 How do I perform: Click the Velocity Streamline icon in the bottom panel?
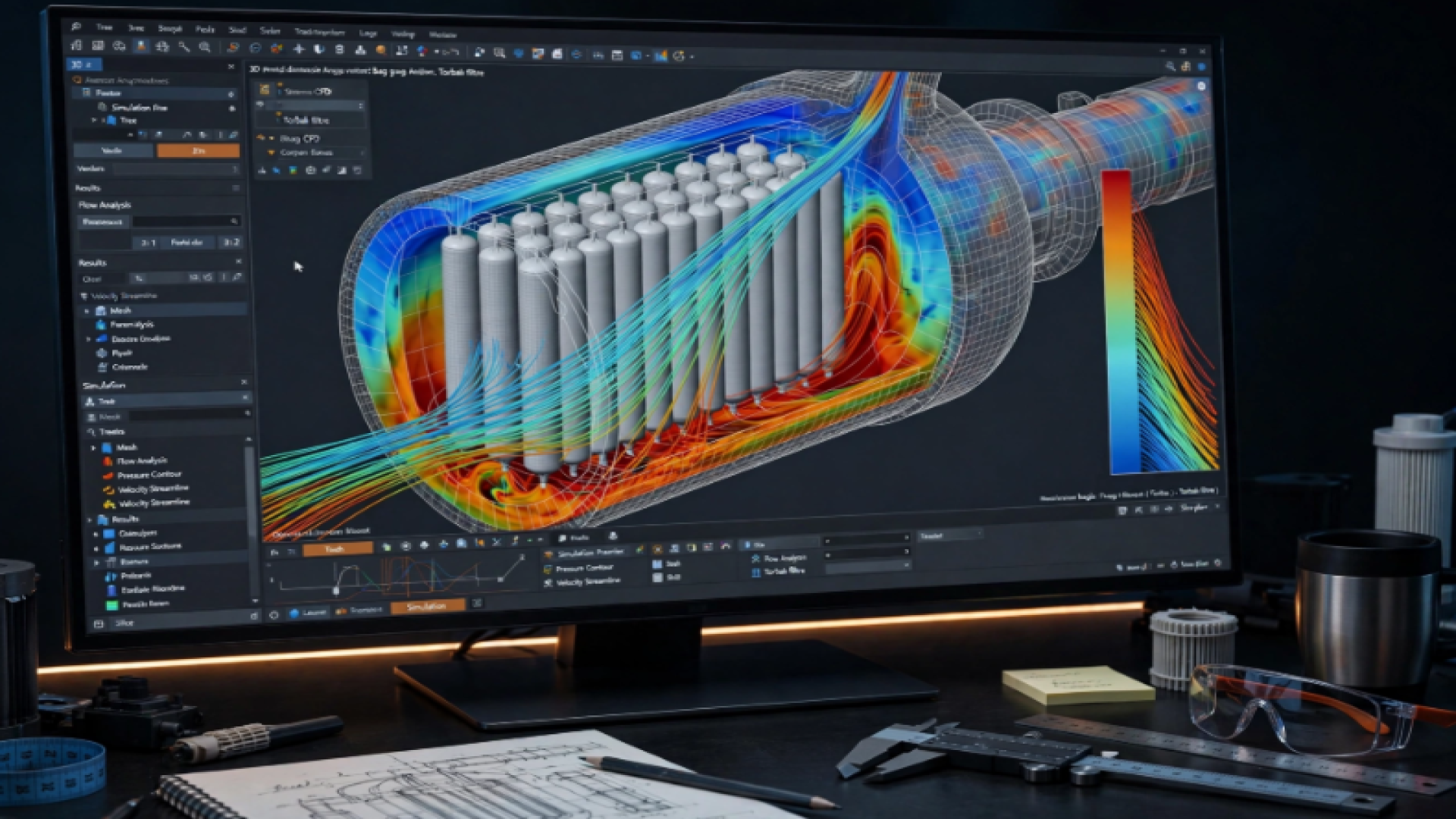click(548, 583)
